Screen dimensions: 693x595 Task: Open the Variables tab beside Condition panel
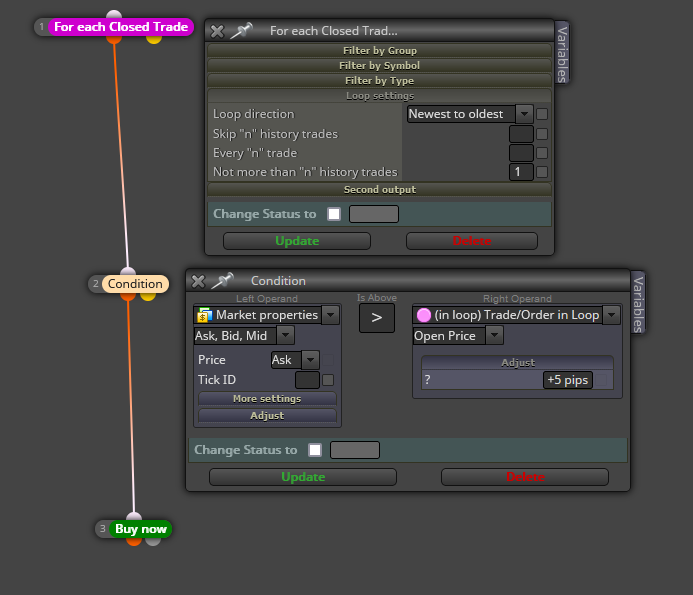tap(638, 303)
